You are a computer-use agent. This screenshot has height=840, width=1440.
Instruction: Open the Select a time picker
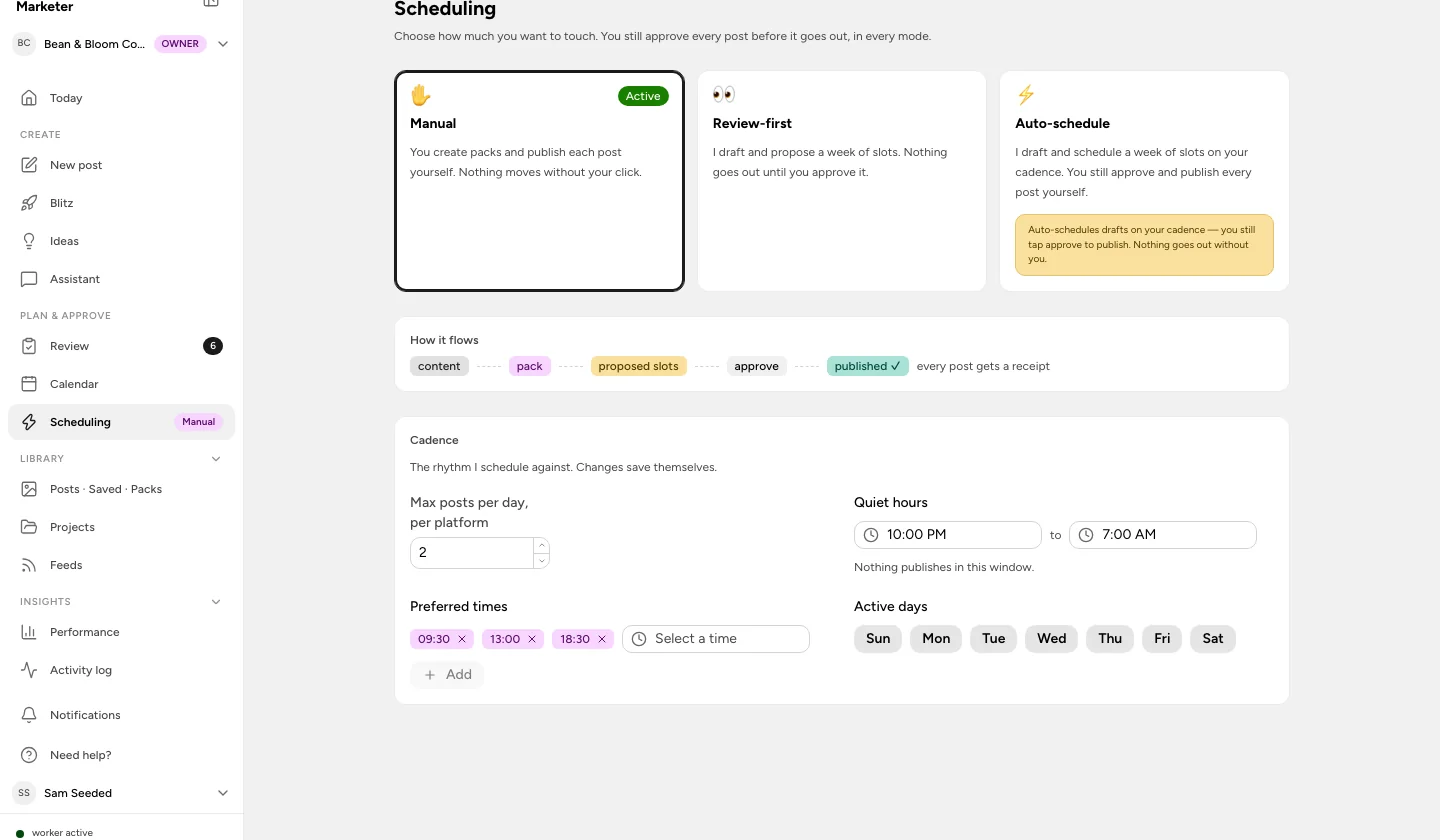pyautogui.click(x=716, y=639)
